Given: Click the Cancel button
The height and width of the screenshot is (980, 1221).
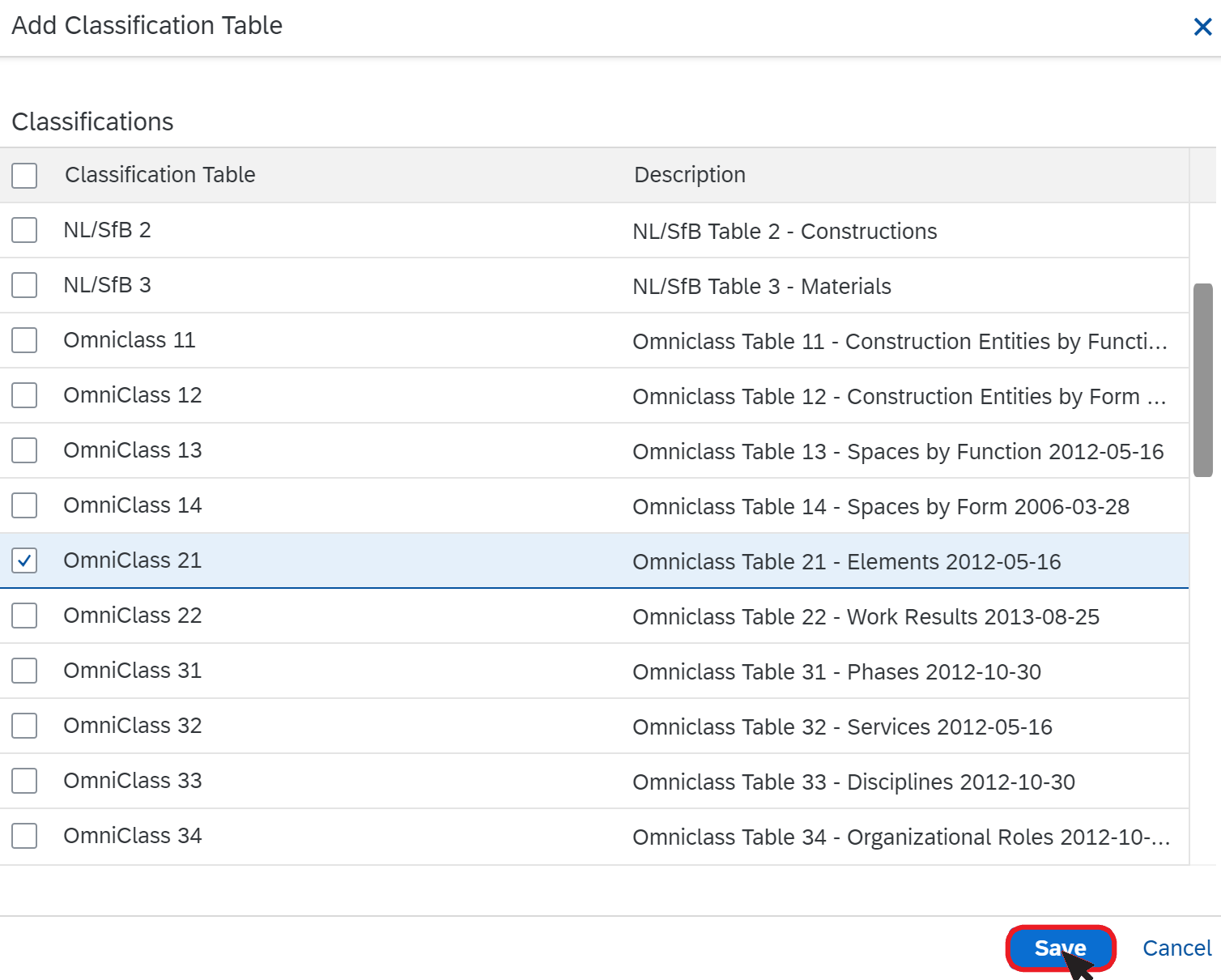Looking at the screenshot, I should (1176, 948).
